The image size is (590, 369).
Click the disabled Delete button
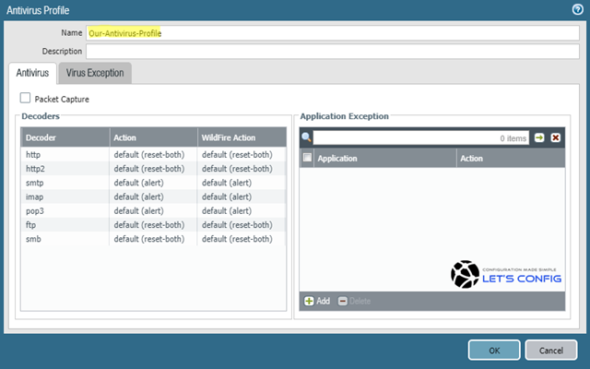[354, 301]
